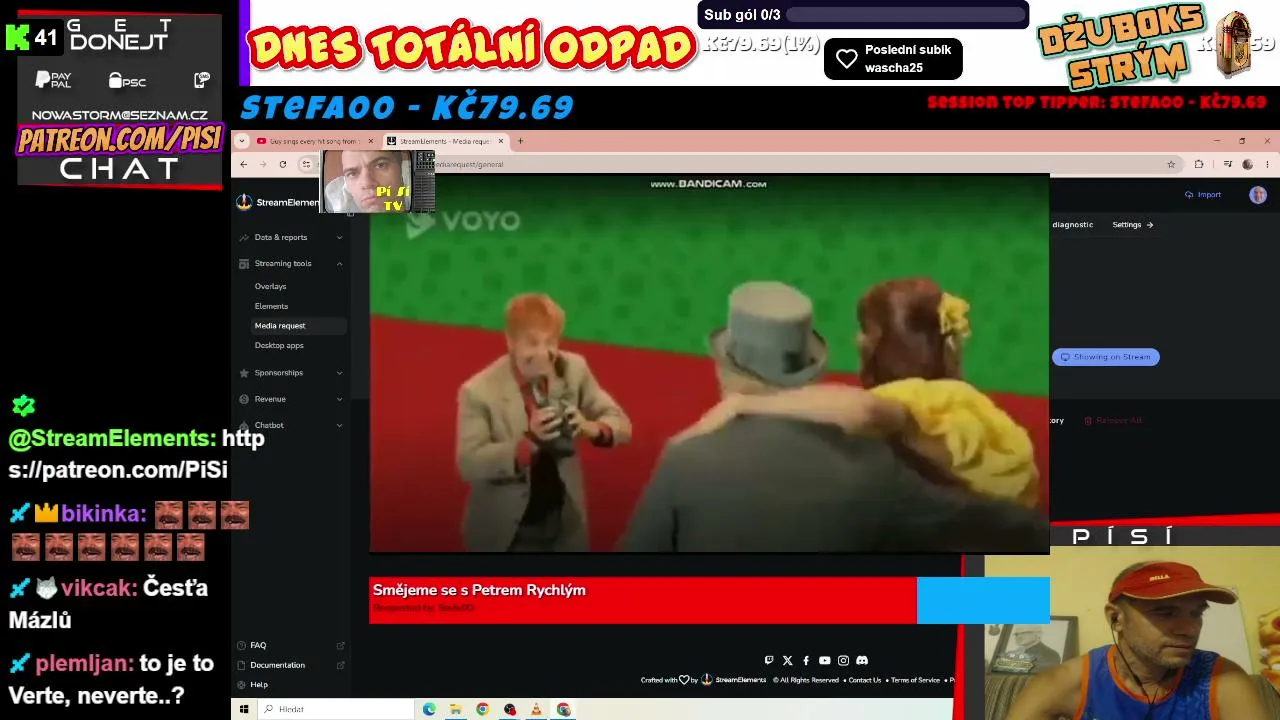Expand the Chatbot section
The height and width of the screenshot is (720, 1280).
[339, 425]
